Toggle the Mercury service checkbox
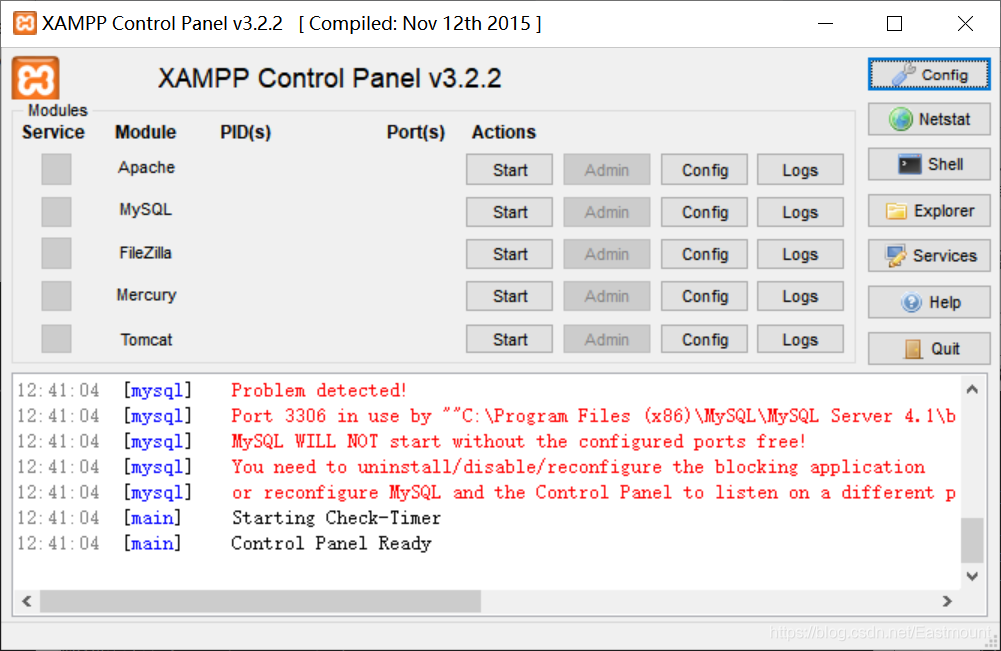The image size is (1001, 651). (56, 296)
